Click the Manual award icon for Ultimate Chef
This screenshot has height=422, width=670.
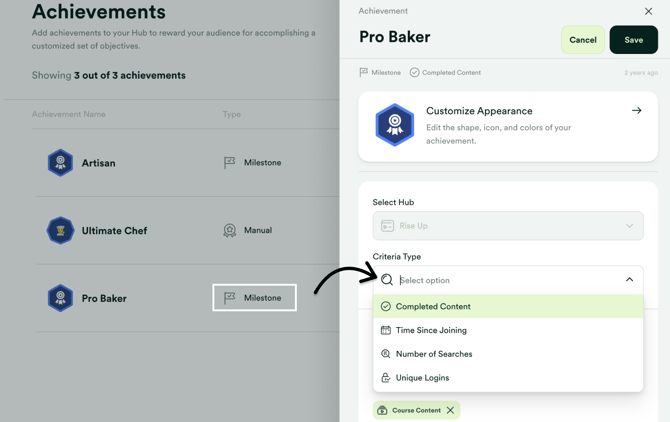coord(229,230)
